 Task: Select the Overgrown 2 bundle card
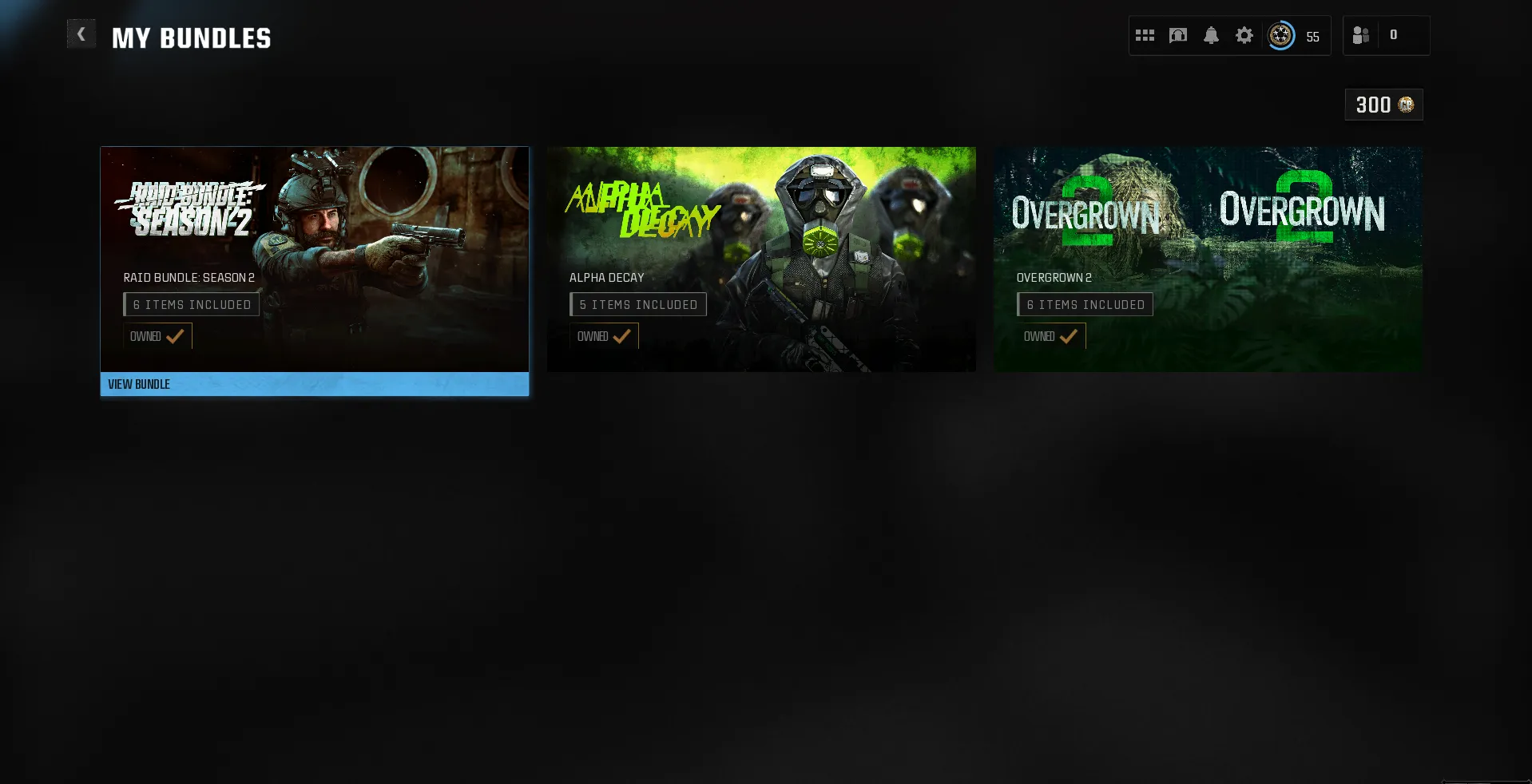tap(1208, 259)
